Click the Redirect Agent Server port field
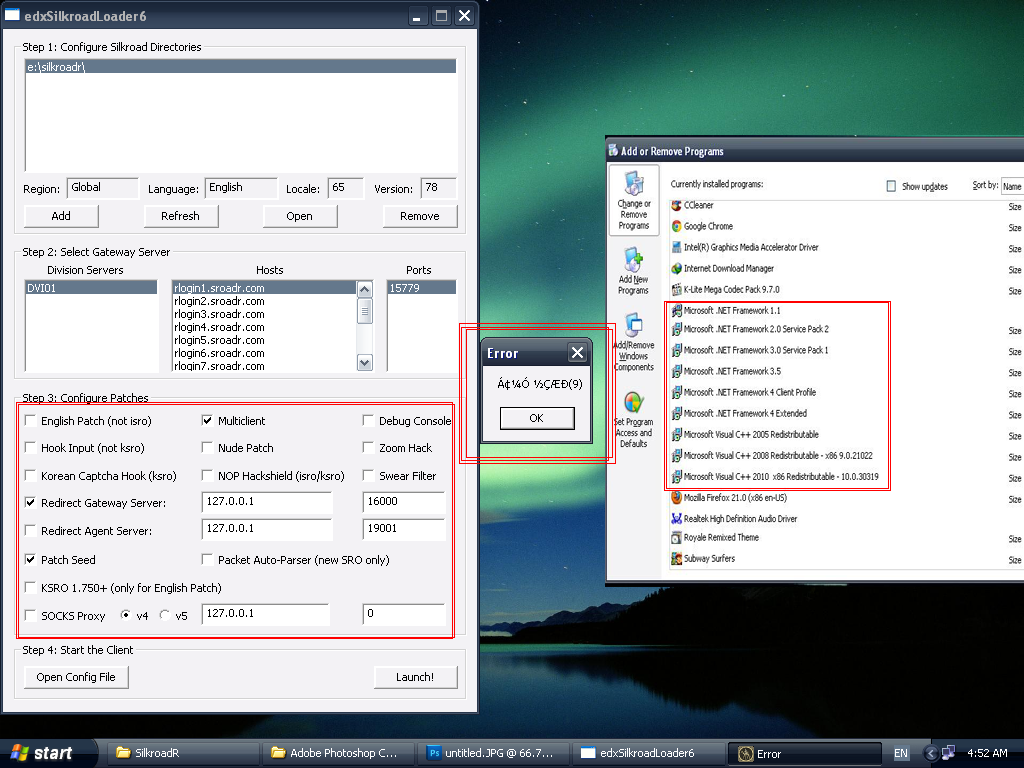 404,529
